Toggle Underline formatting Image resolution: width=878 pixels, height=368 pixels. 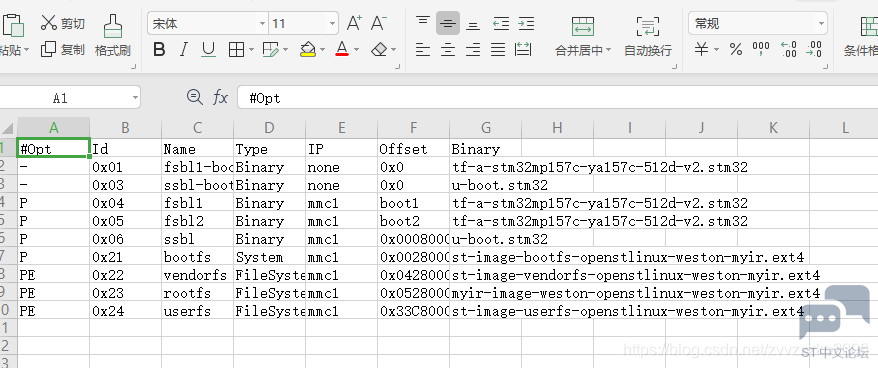coord(208,50)
